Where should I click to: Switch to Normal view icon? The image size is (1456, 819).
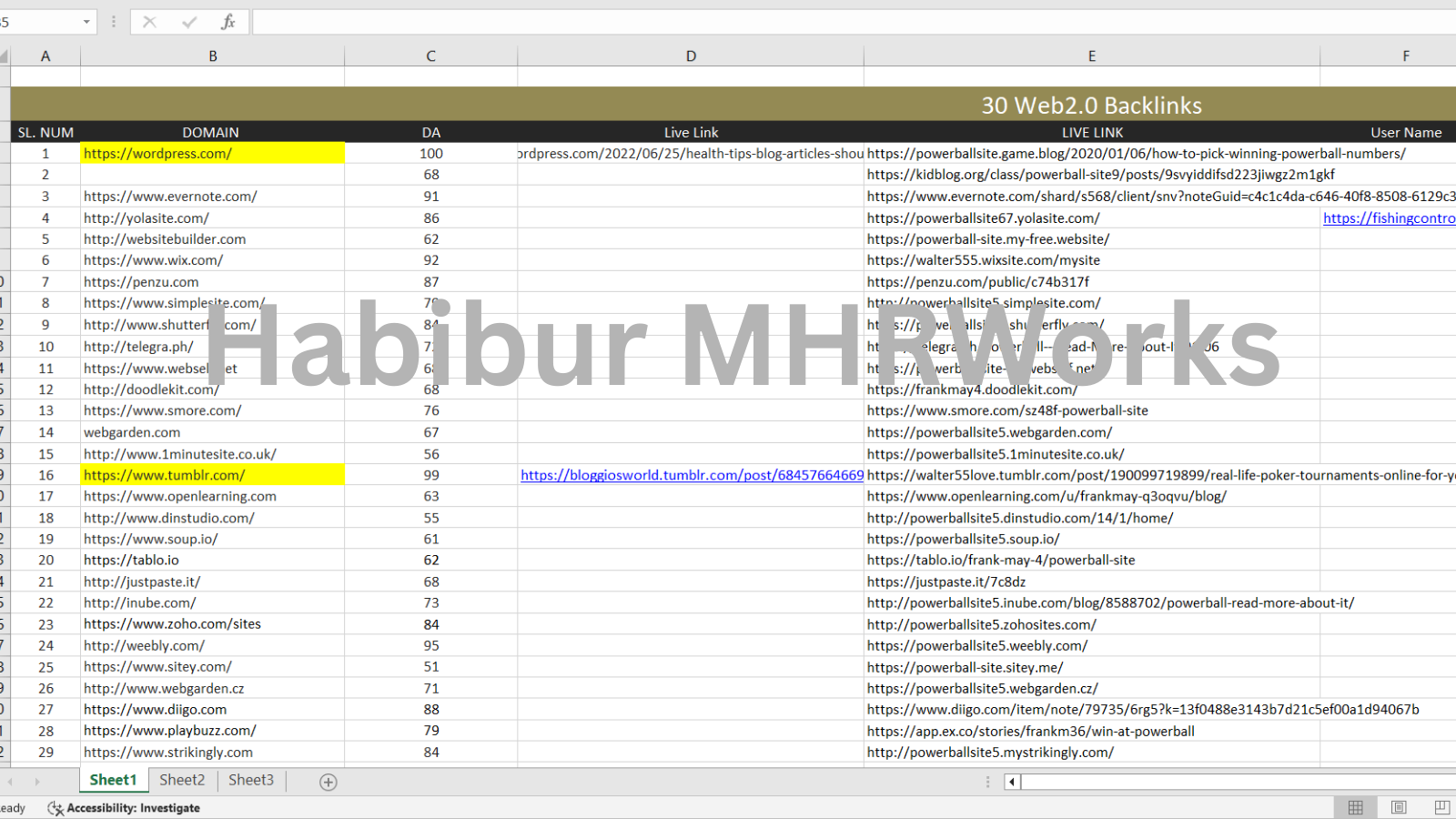[1355, 807]
